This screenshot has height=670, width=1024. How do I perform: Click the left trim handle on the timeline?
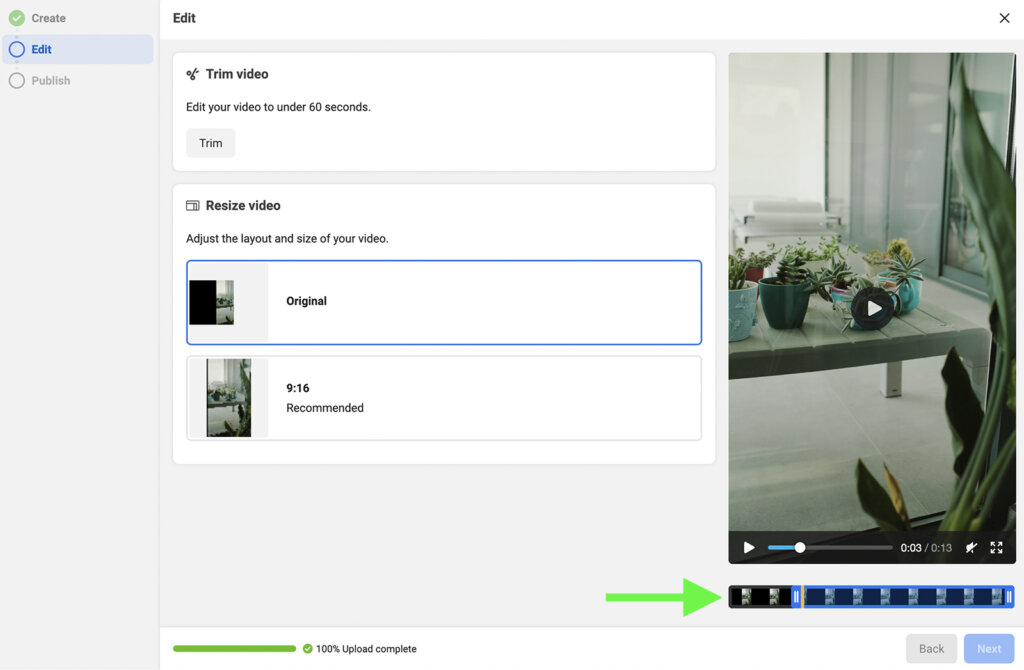click(797, 597)
